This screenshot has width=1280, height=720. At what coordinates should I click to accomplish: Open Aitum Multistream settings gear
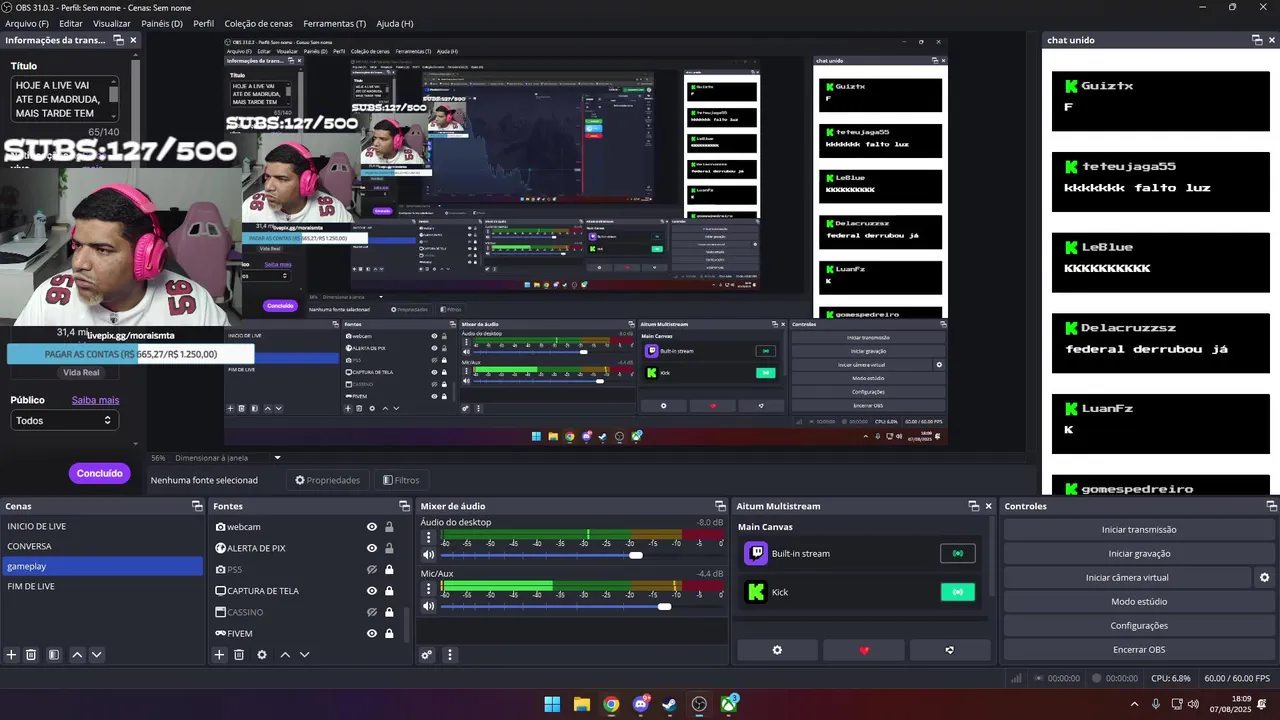777,650
